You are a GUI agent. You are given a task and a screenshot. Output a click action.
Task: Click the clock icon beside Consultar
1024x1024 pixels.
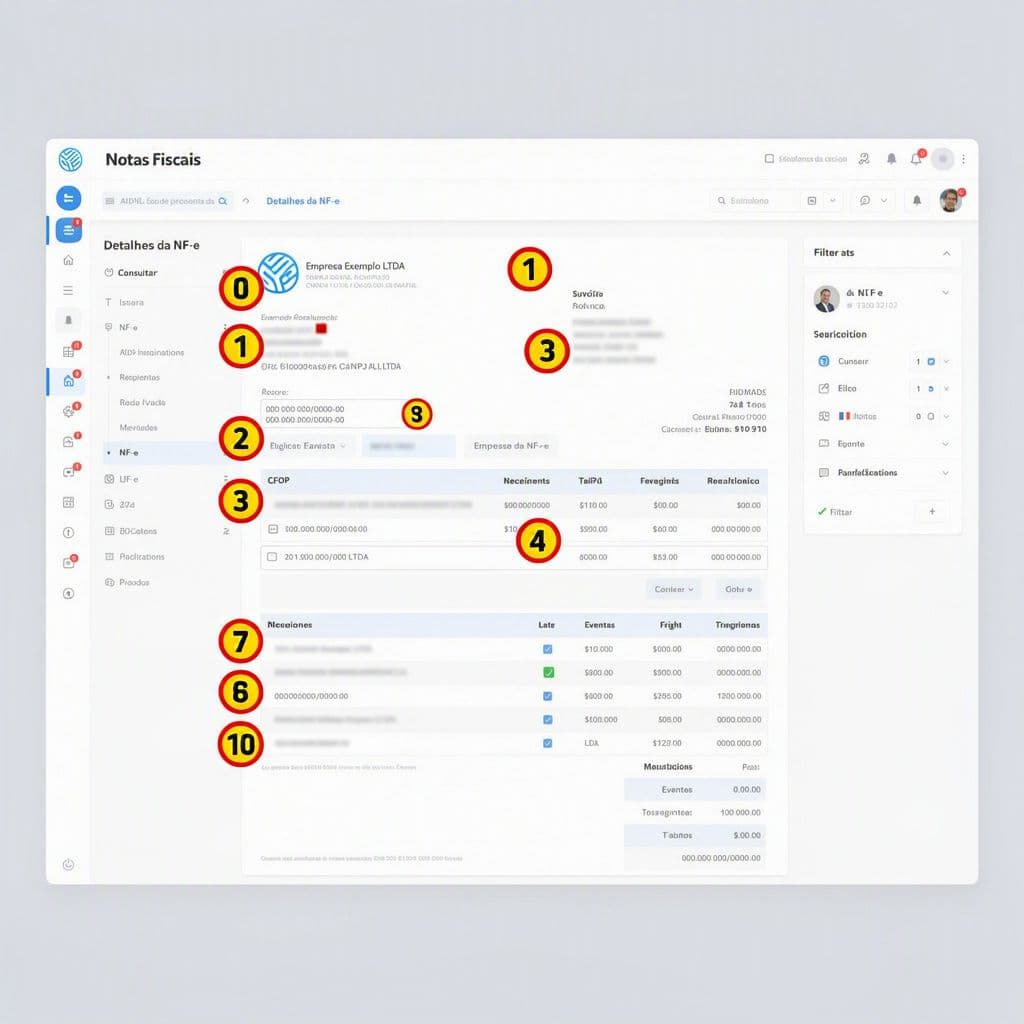[109, 273]
